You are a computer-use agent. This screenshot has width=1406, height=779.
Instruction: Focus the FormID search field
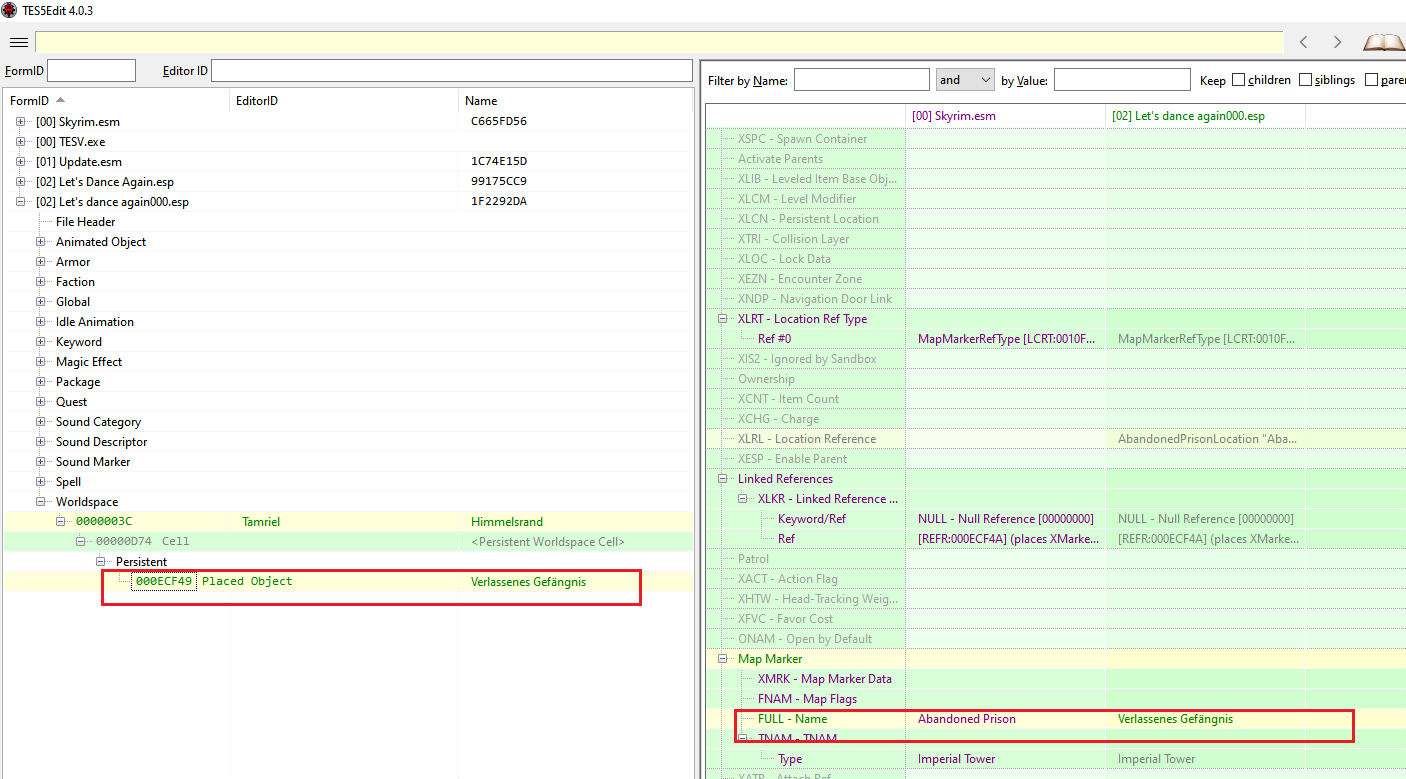pyautogui.click(x=91, y=71)
